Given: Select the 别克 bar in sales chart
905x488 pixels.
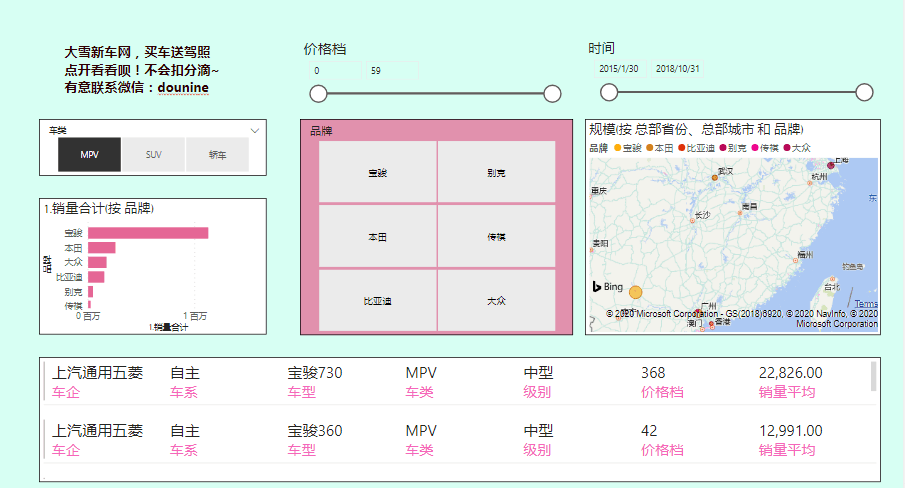Looking at the screenshot, I should [91, 292].
